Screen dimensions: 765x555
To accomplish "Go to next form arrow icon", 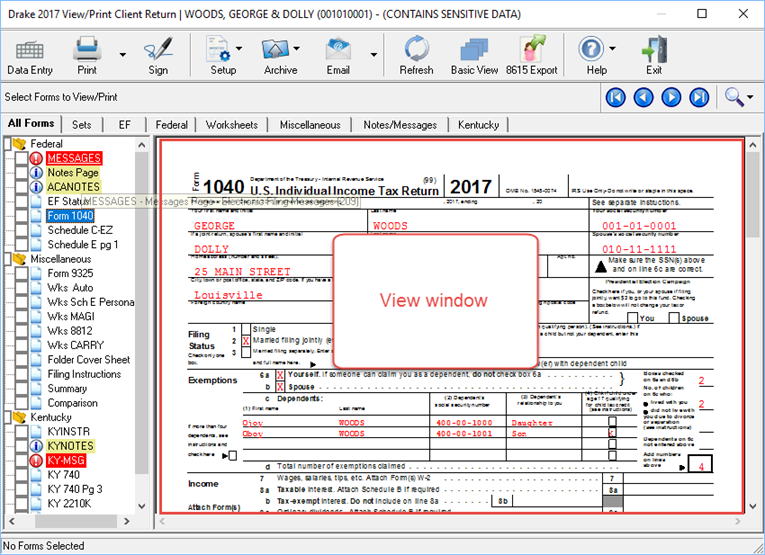I will pos(671,98).
